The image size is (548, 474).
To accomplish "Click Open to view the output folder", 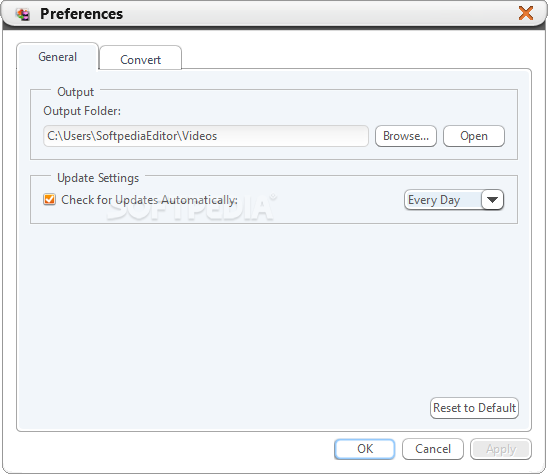I will click(x=474, y=136).
